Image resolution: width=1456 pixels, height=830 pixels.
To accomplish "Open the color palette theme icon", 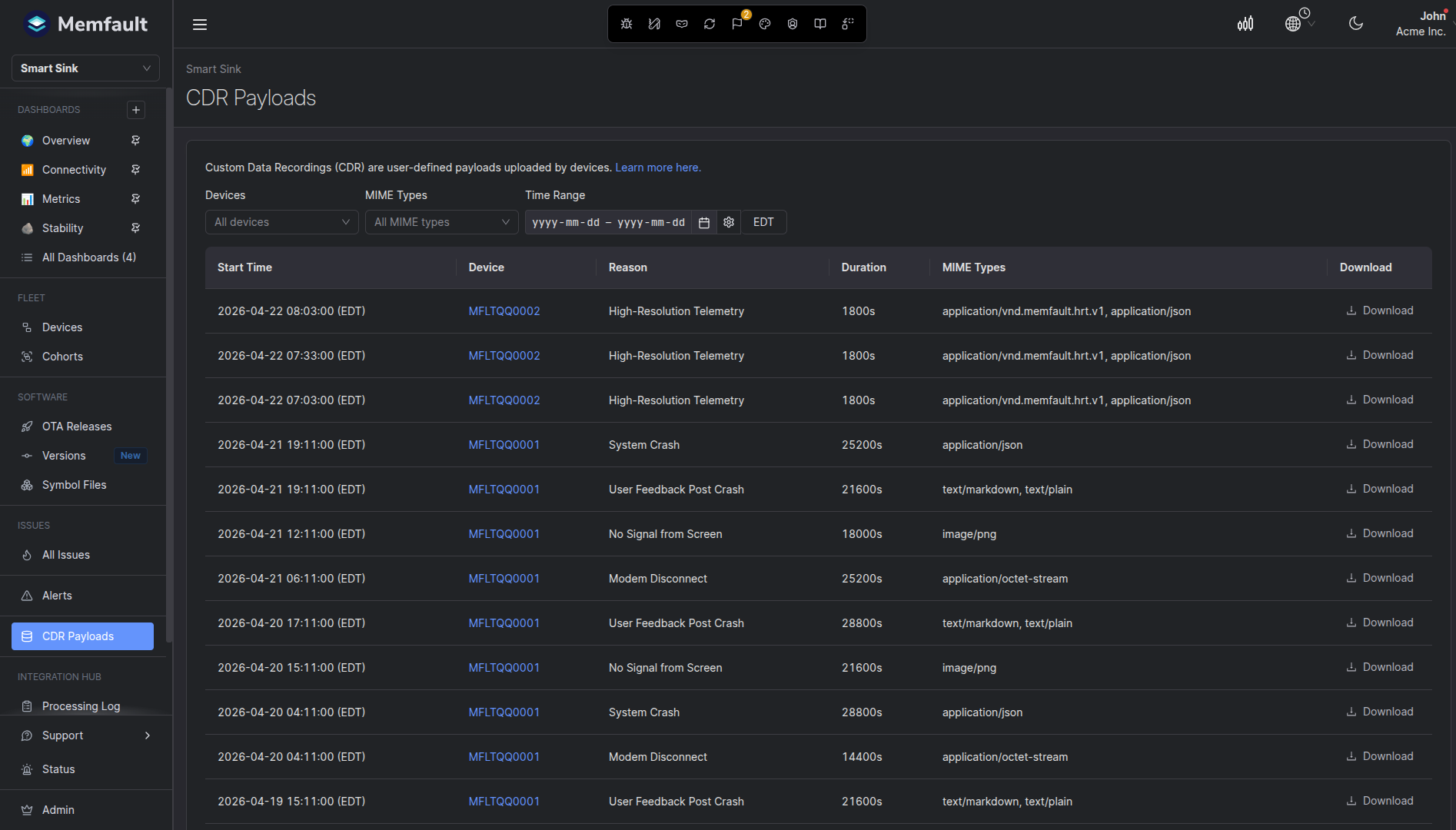I will [765, 24].
